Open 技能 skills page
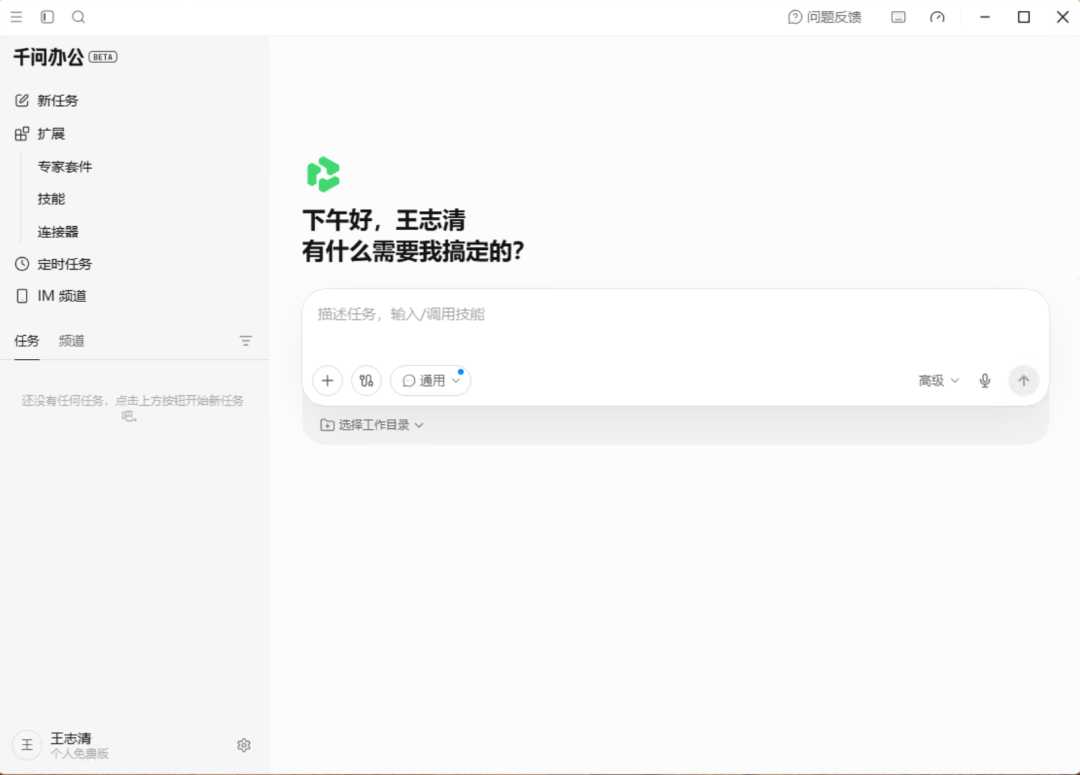Image resolution: width=1080 pixels, height=775 pixels. [51, 199]
